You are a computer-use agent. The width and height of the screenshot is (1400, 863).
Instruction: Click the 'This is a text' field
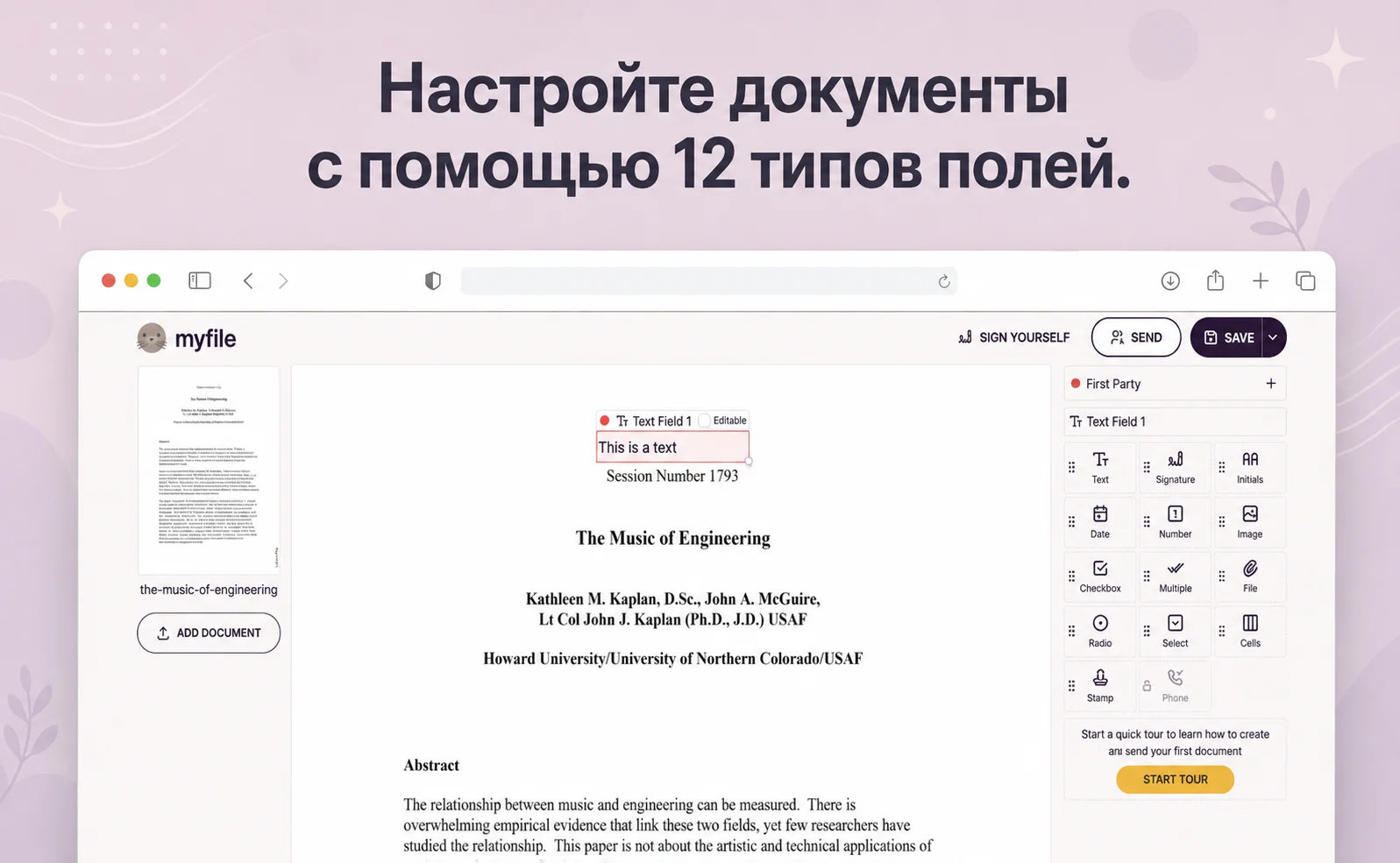pos(672,447)
